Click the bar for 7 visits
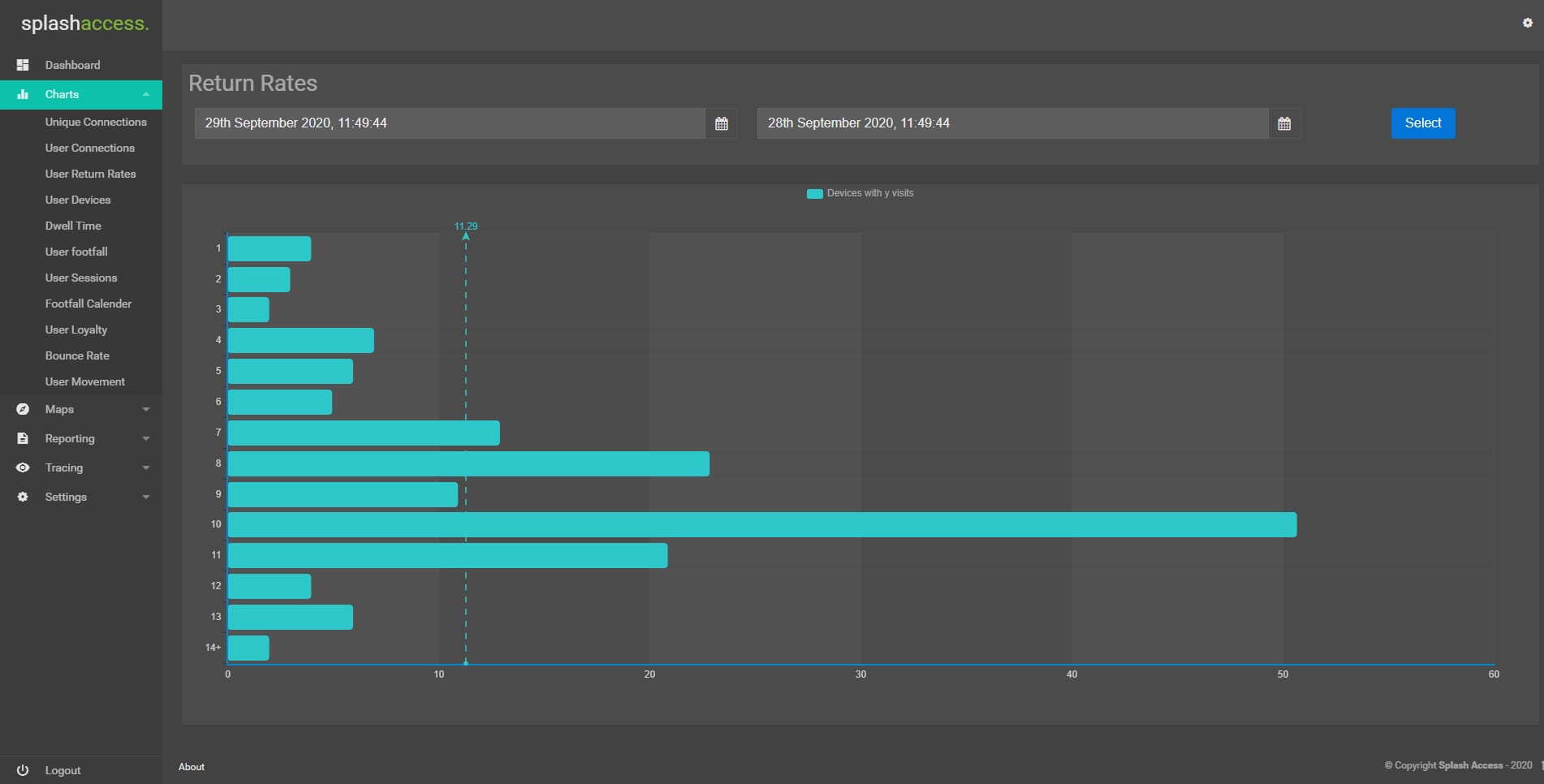 [x=364, y=433]
